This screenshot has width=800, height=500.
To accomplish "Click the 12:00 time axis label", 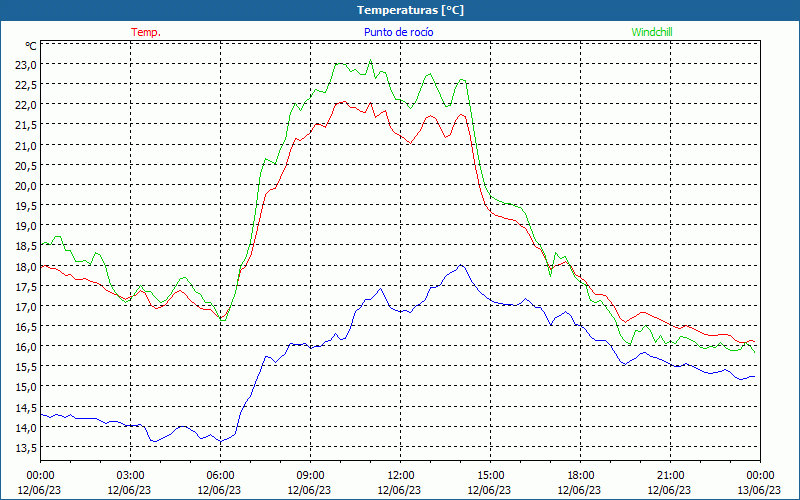I will pos(400,476).
